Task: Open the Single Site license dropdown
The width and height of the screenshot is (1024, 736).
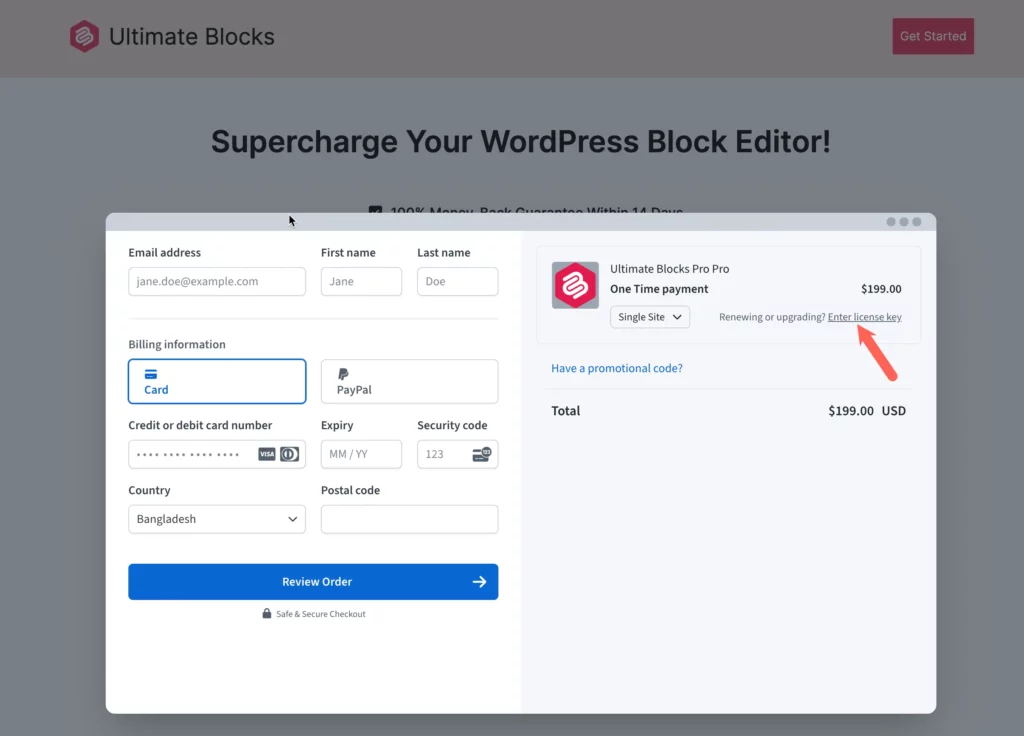Action: pyautogui.click(x=650, y=317)
